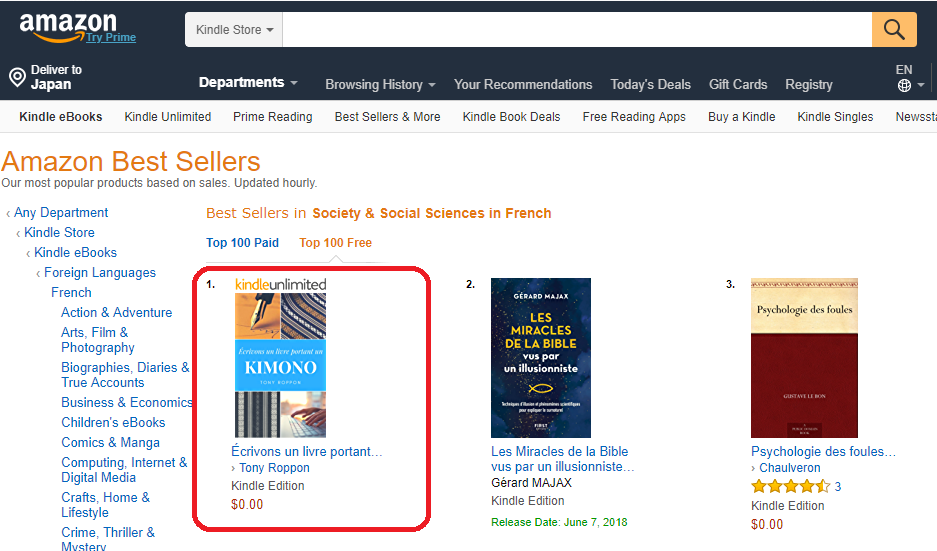Click the Kindle Unlimited logo above first book
937x551 pixels.
pyautogui.click(x=280, y=284)
